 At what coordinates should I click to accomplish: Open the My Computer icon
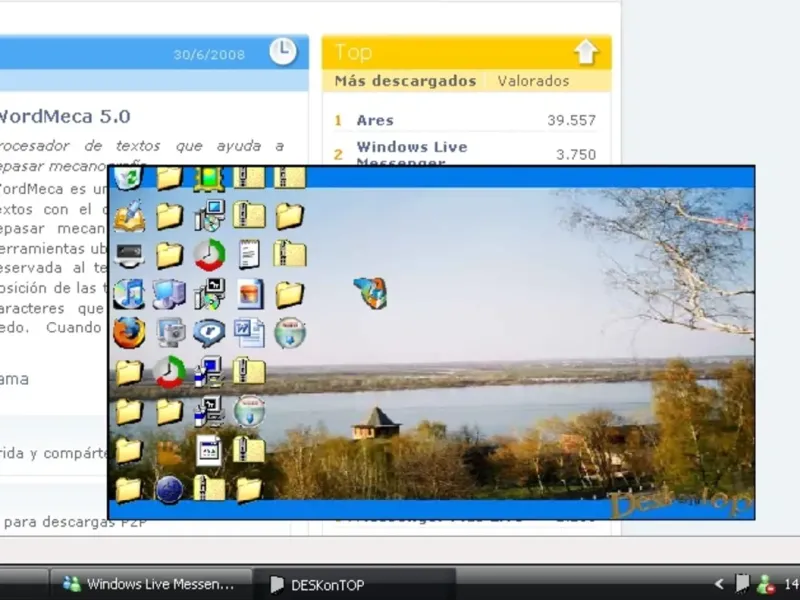click(169, 294)
